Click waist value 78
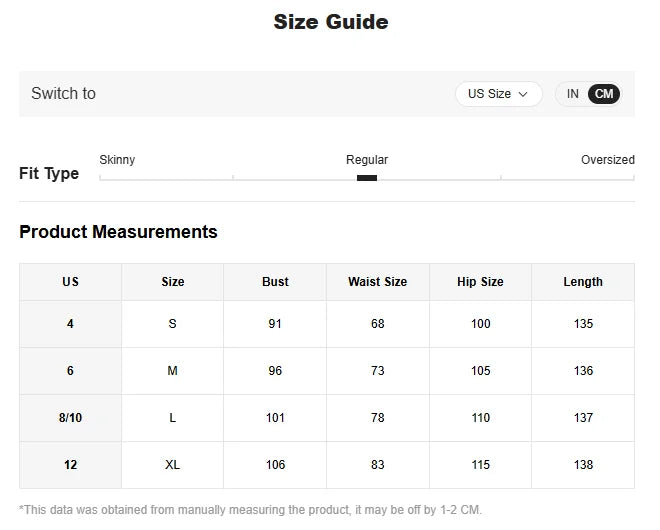This screenshot has width=660, height=530. point(378,418)
